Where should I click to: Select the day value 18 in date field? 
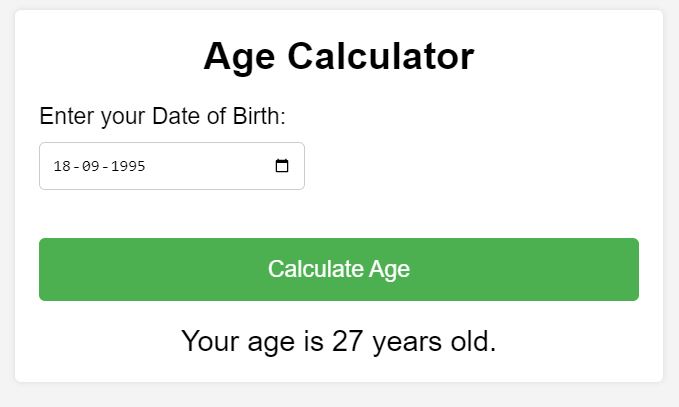(x=62, y=167)
